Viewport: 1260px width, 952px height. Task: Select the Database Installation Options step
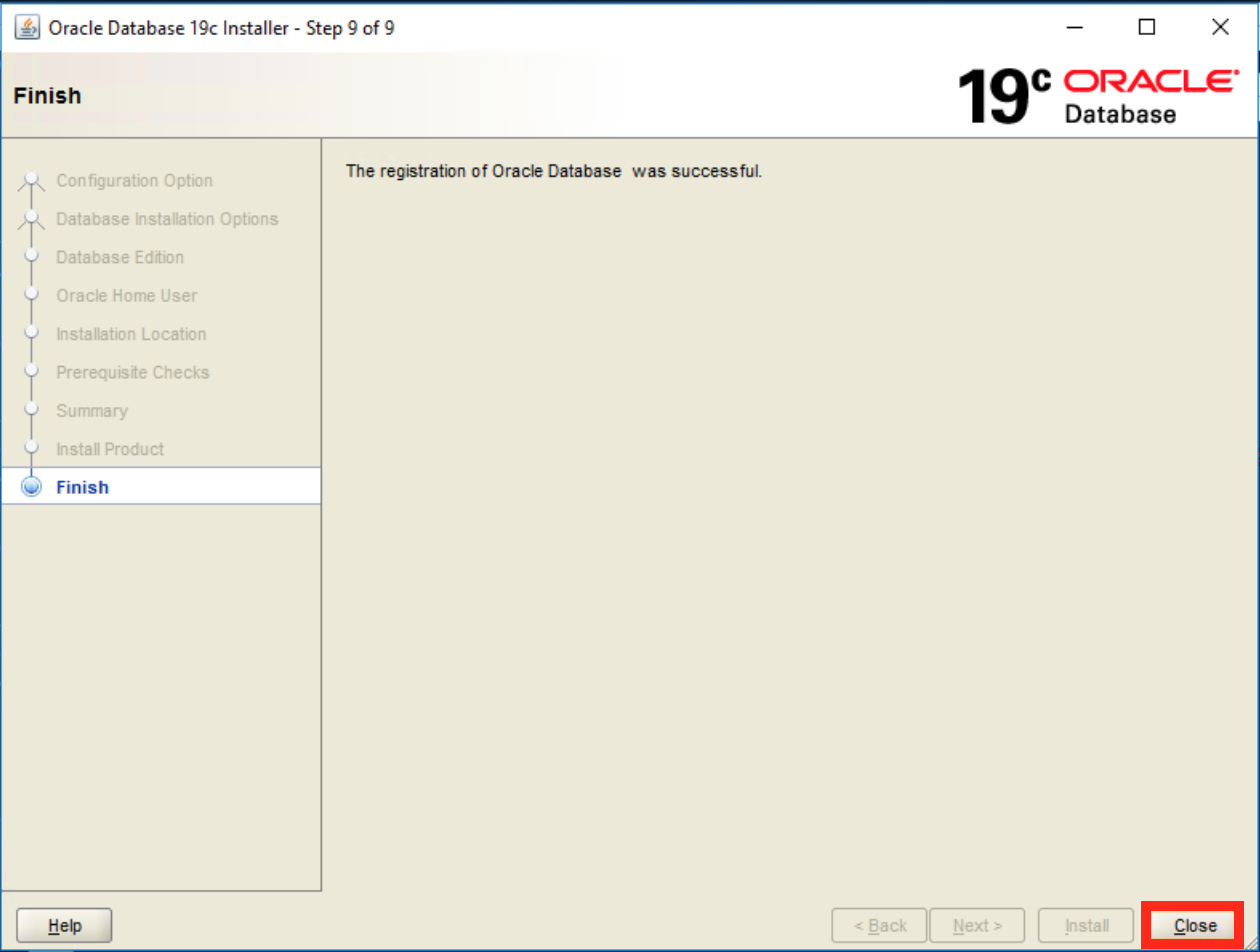click(167, 219)
